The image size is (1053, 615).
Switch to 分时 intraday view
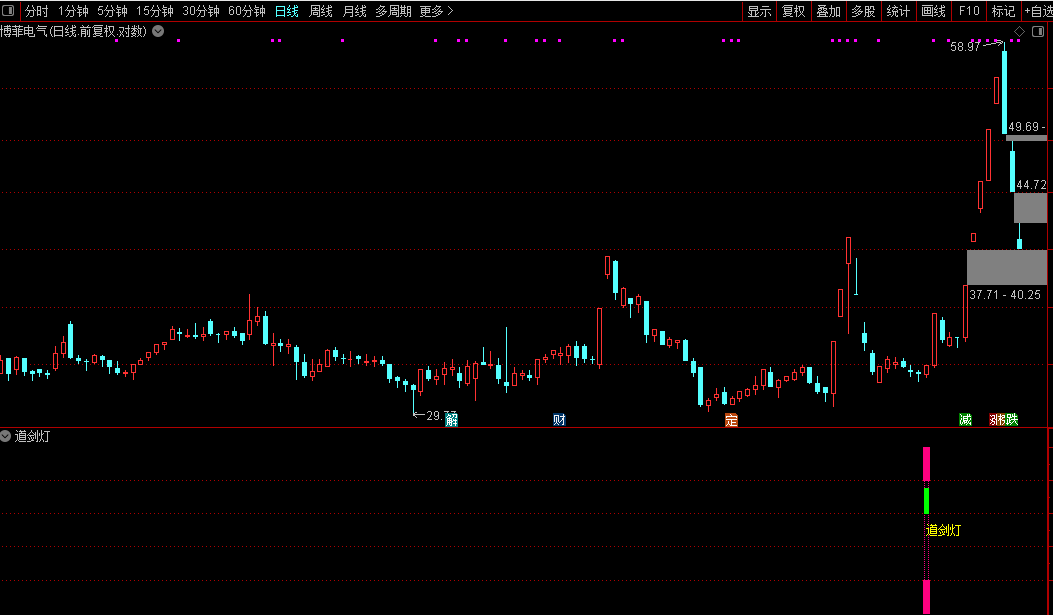(x=37, y=11)
